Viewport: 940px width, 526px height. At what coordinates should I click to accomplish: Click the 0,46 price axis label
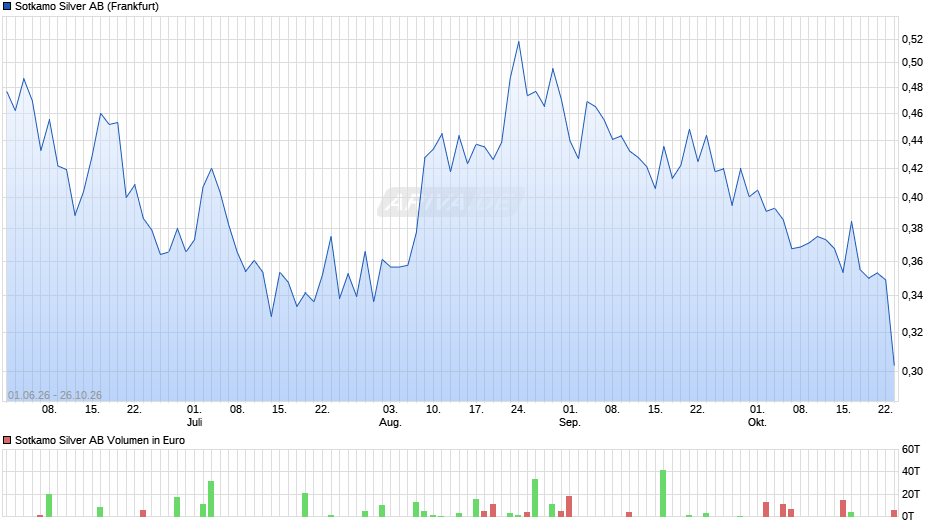pos(912,113)
